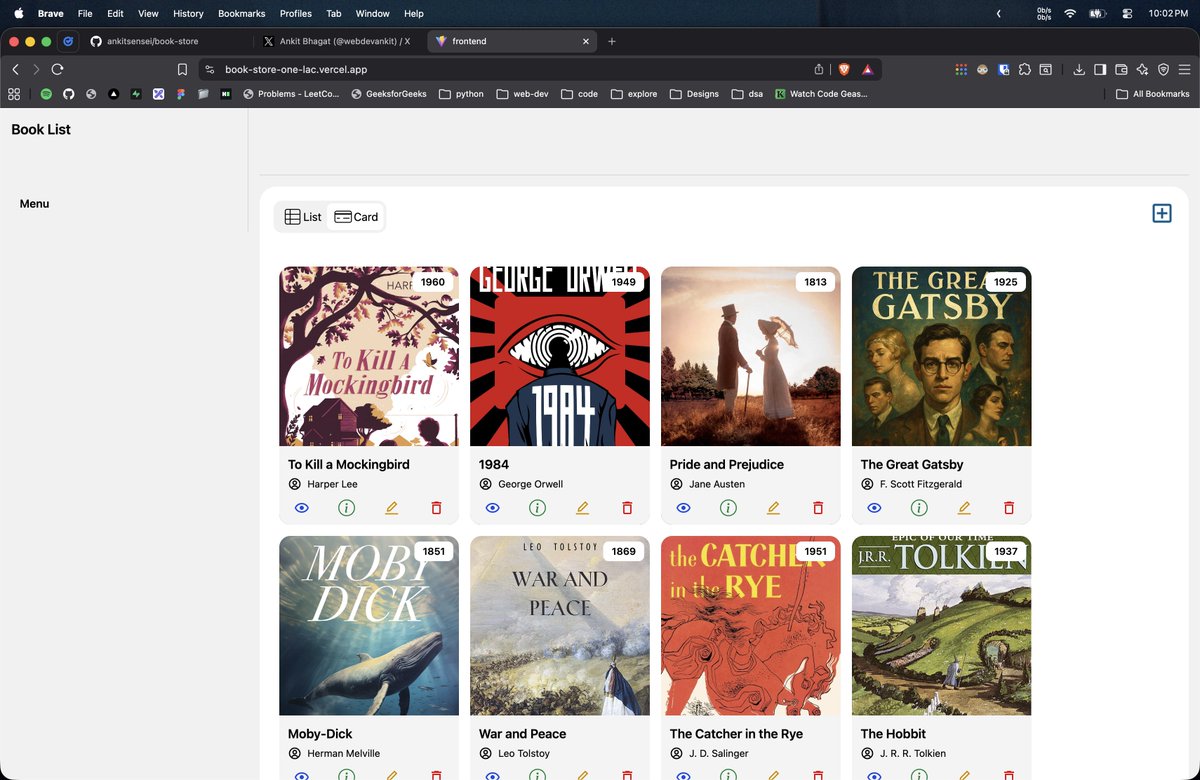
Task: Expand the web-dev bookmarks folder
Action: tap(522, 94)
